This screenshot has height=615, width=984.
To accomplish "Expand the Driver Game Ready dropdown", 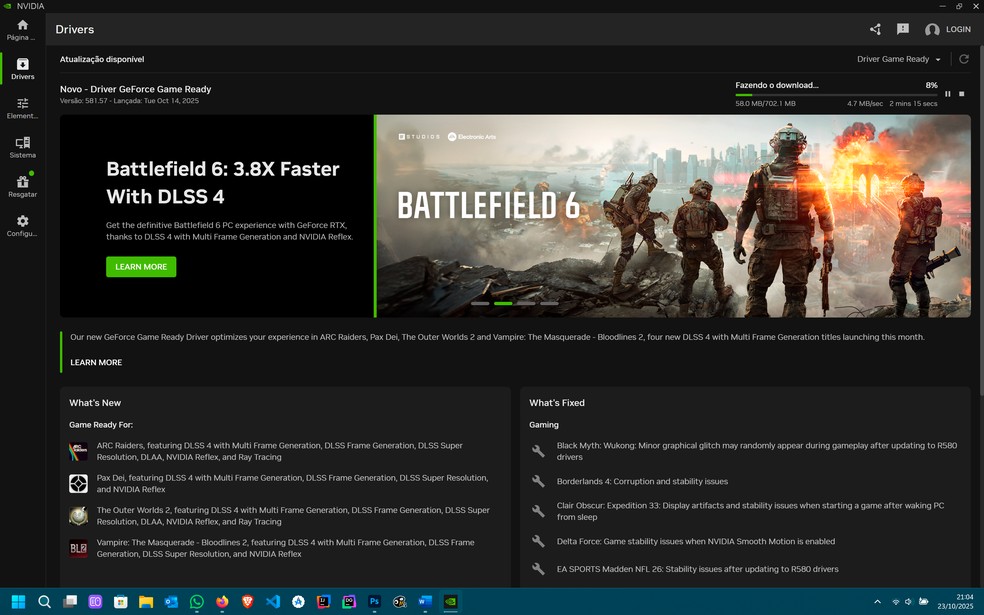I will pos(898,59).
